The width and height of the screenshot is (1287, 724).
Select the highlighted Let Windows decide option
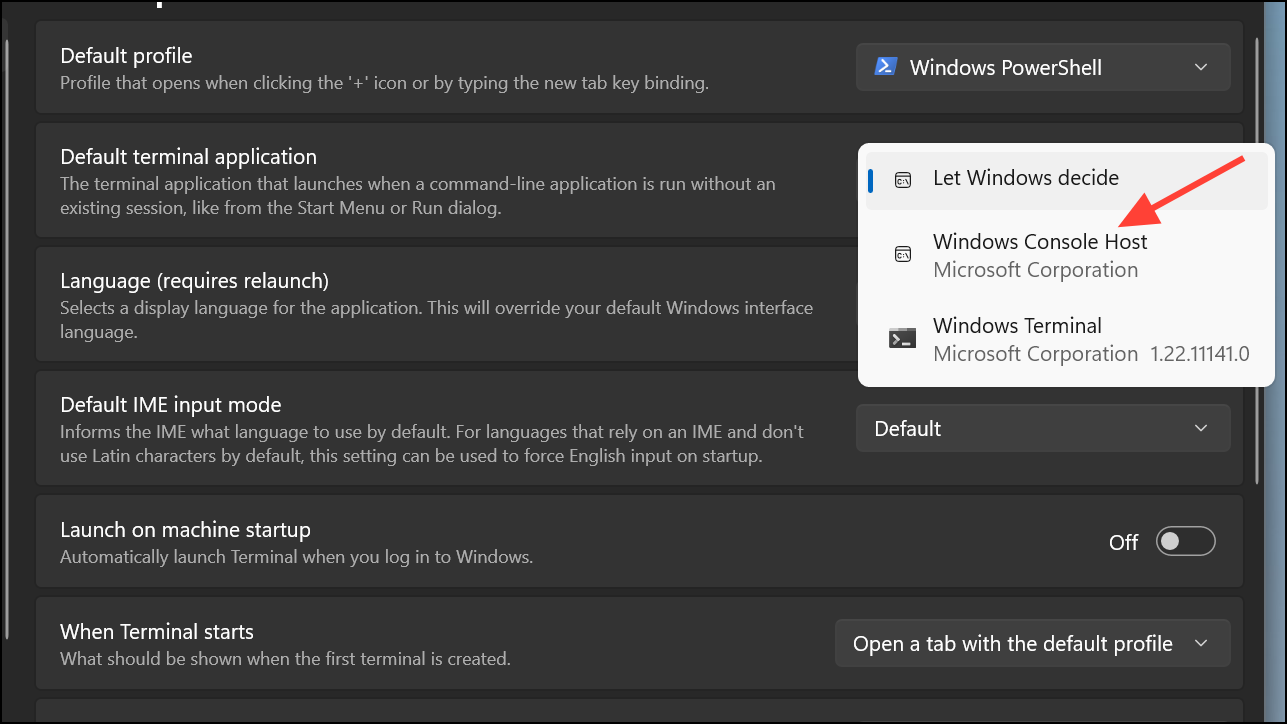point(1025,177)
